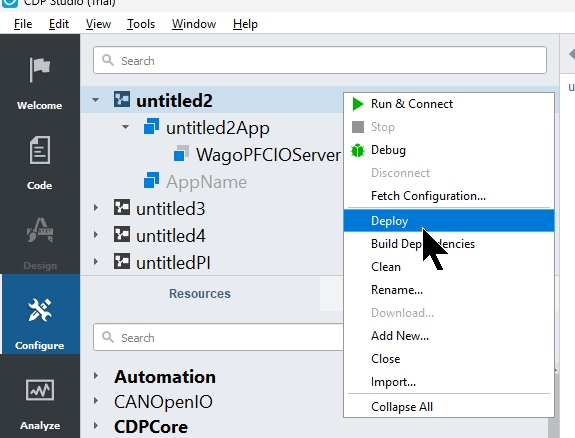
Task: Collapse the untitled2 project tree
Action: [x=95, y=100]
